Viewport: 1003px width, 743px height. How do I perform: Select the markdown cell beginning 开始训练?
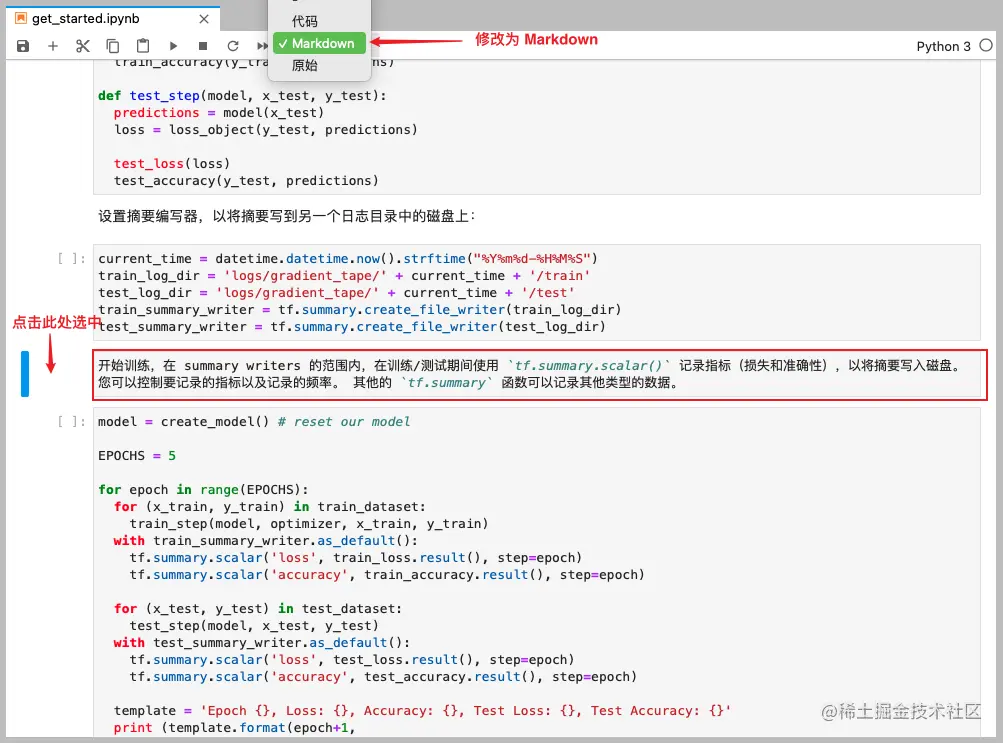click(539, 375)
